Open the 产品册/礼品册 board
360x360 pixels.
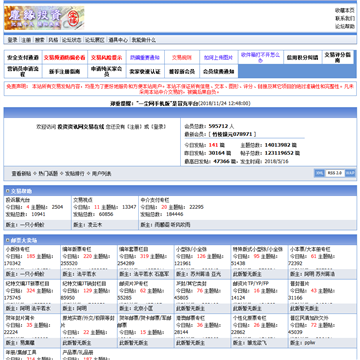click(x=78, y=352)
